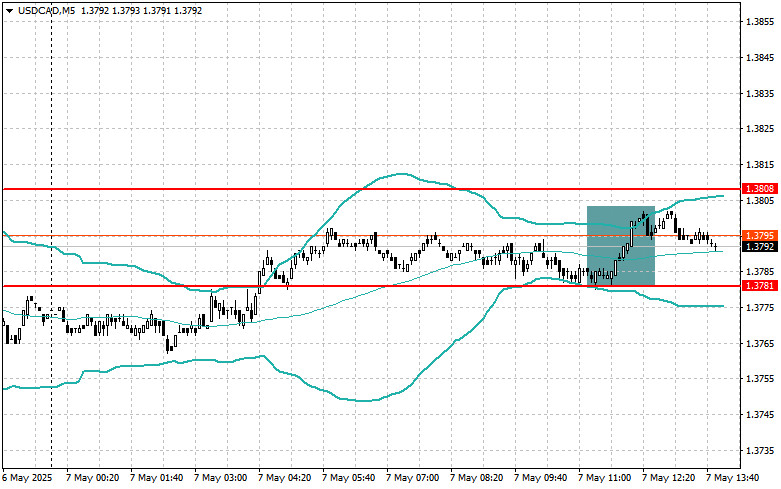
Task: Click the 7 May 12:20 time label
Action: [668, 478]
